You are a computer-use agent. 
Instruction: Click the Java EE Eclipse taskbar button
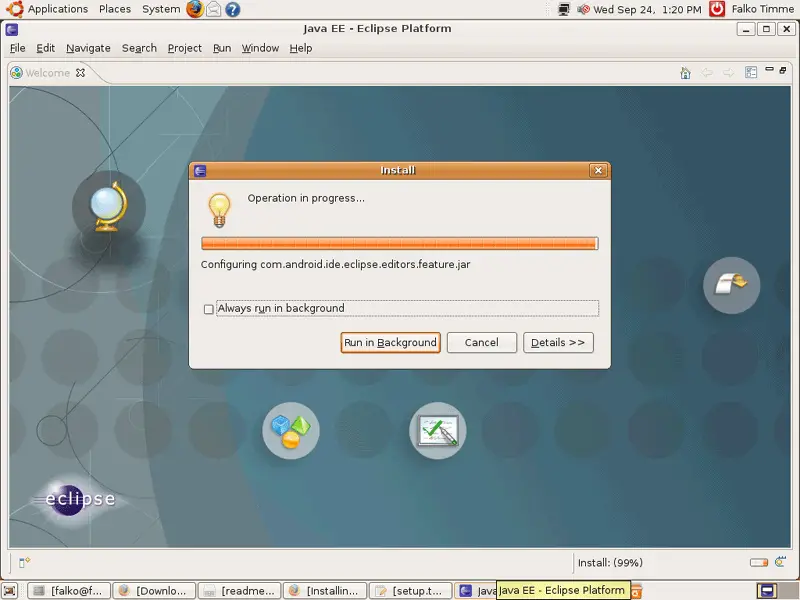[x=476, y=591]
